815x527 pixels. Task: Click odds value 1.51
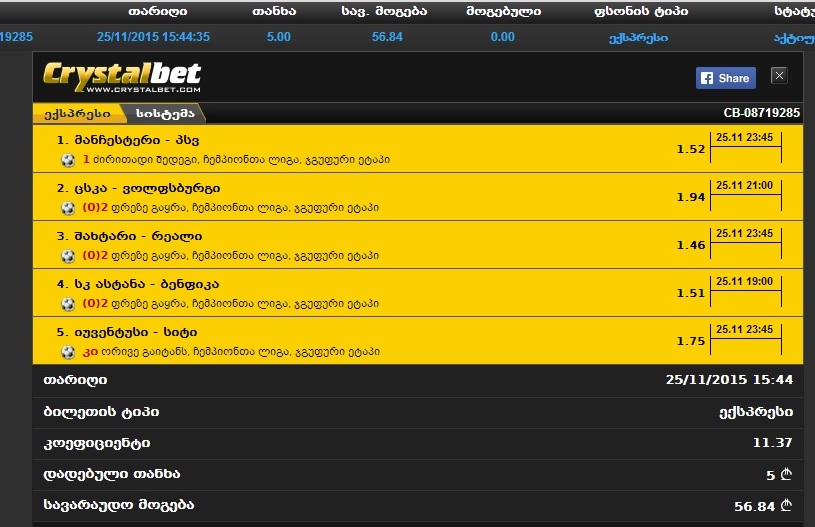(x=691, y=293)
